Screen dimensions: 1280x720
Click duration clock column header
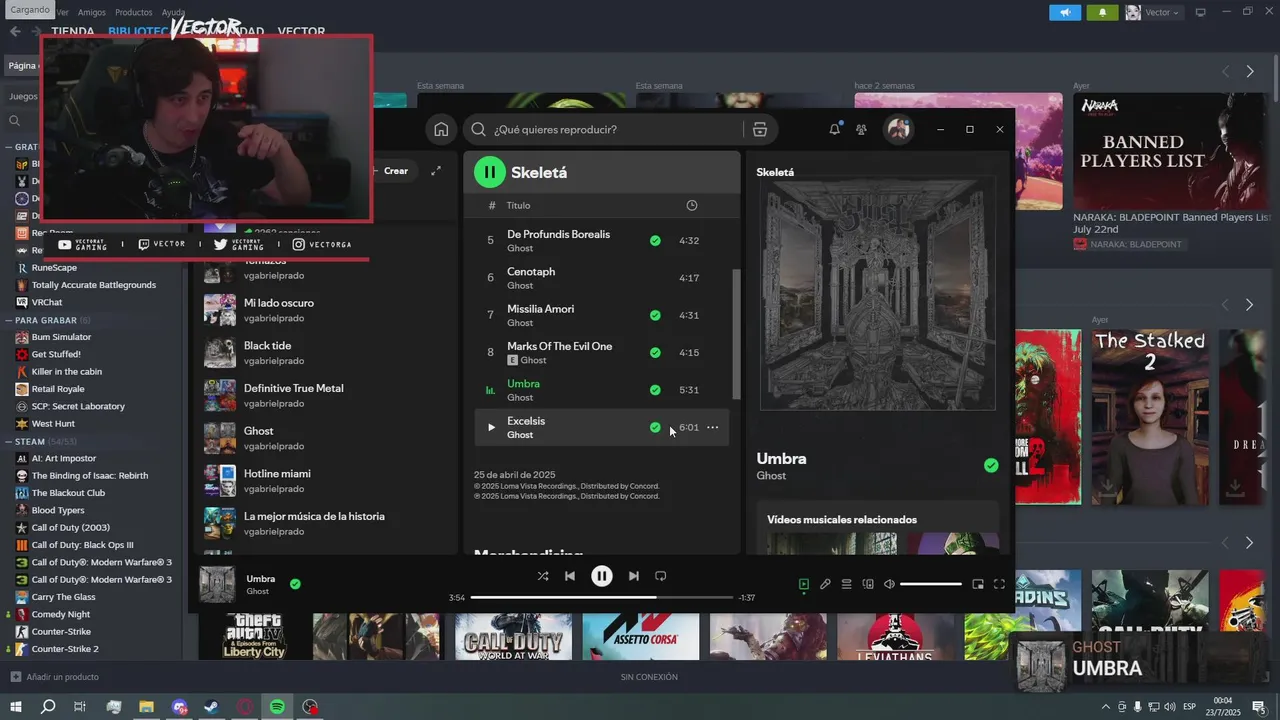click(691, 205)
